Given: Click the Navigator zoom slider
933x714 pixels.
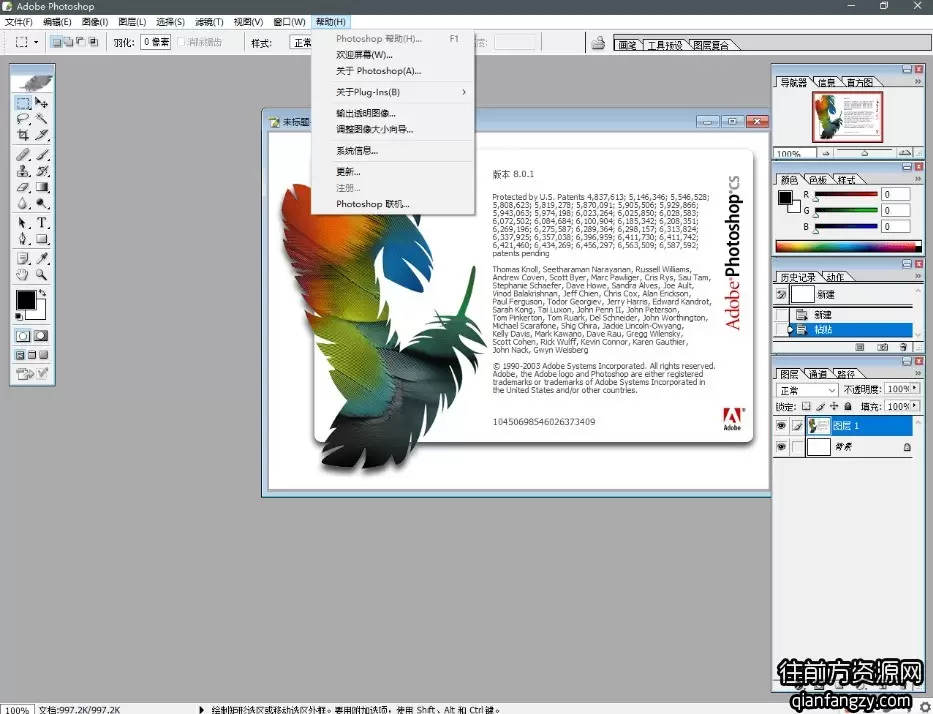Looking at the screenshot, I should click(x=864, y=153).
